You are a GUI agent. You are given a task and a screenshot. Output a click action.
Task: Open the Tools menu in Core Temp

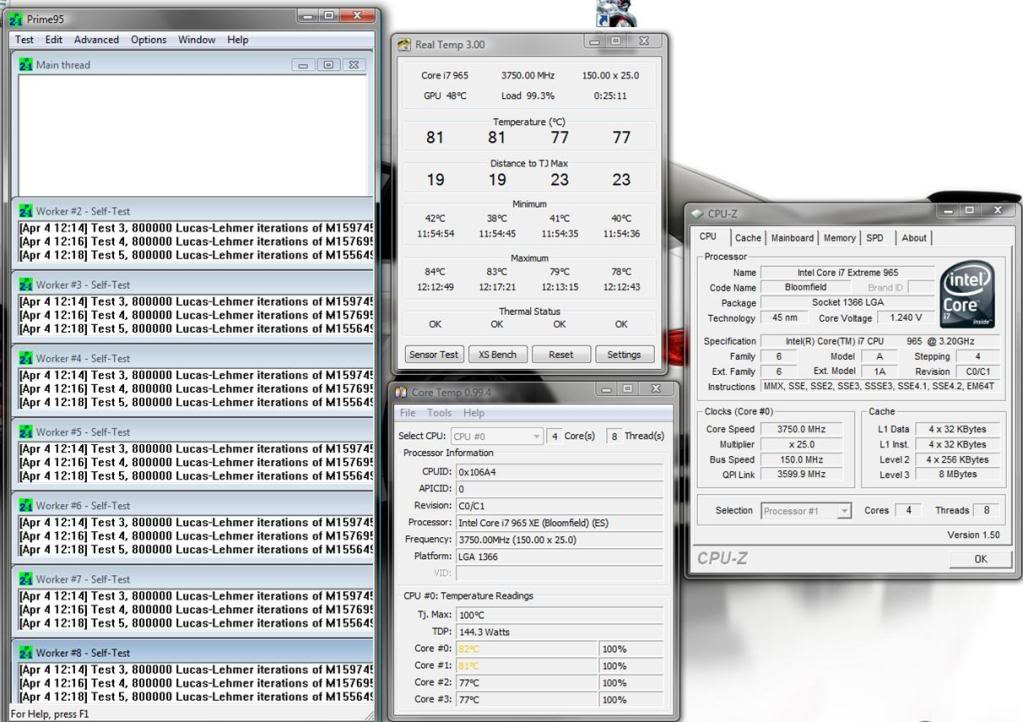[x=439, y=413]
